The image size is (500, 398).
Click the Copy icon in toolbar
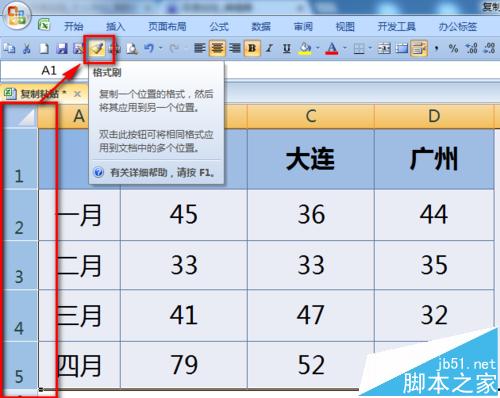coord(9,49)
